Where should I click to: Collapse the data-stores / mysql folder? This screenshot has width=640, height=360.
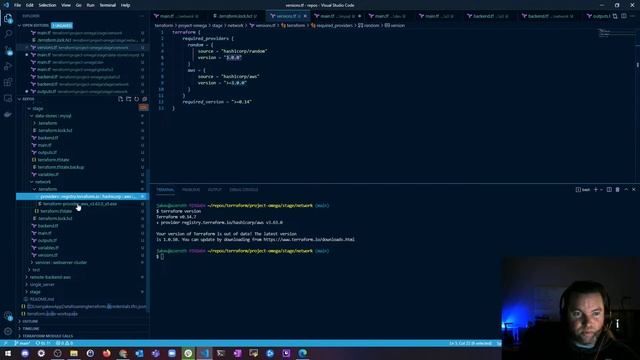point(31,116)
